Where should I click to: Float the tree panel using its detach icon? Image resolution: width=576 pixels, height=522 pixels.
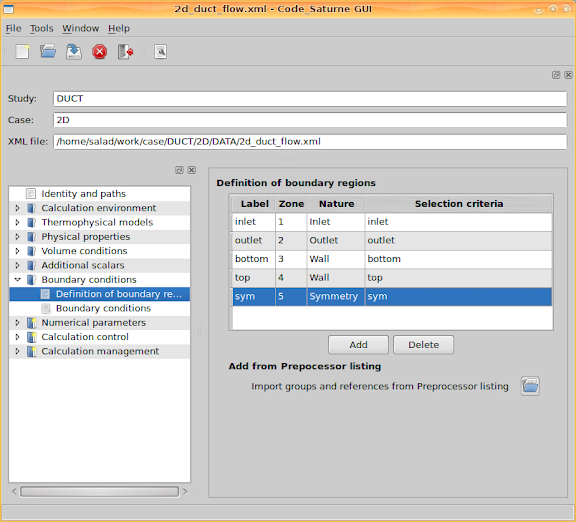(179, 170)
